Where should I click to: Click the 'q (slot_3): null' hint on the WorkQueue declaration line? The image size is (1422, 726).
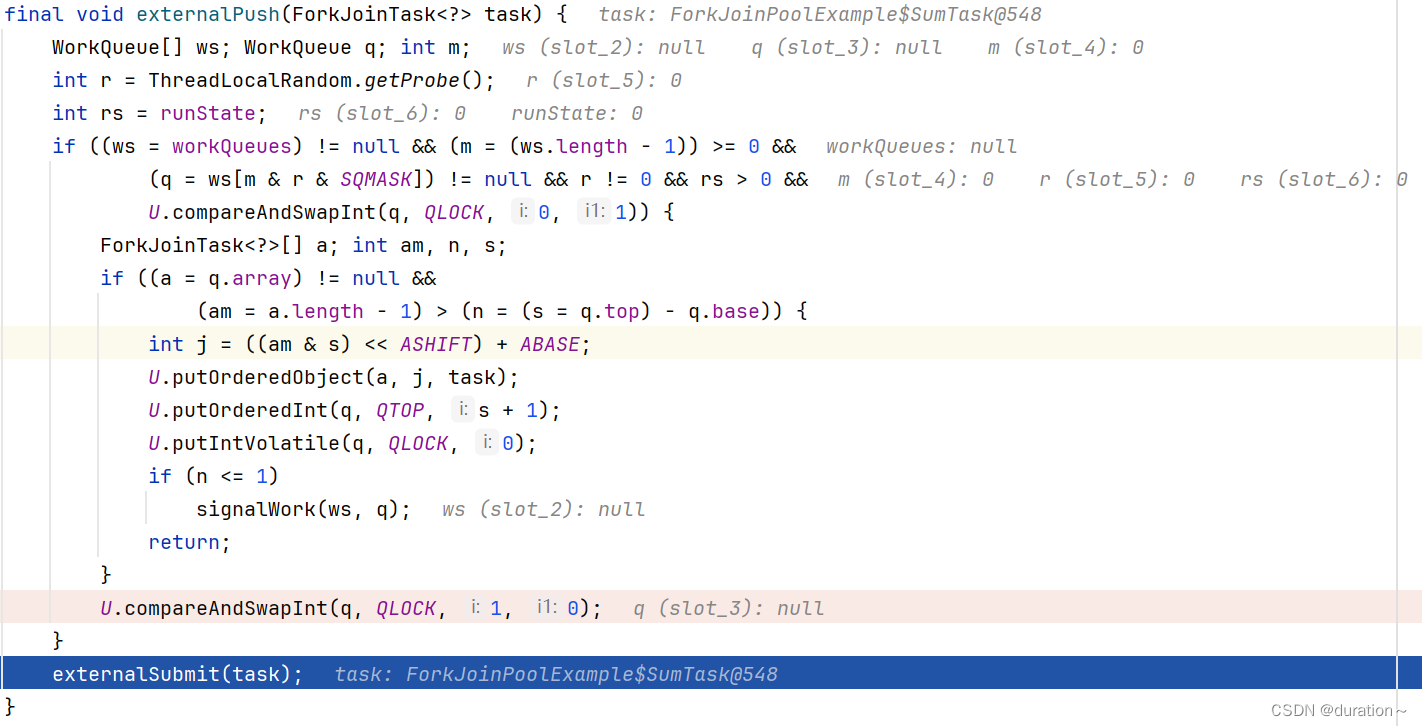[846, 47]
